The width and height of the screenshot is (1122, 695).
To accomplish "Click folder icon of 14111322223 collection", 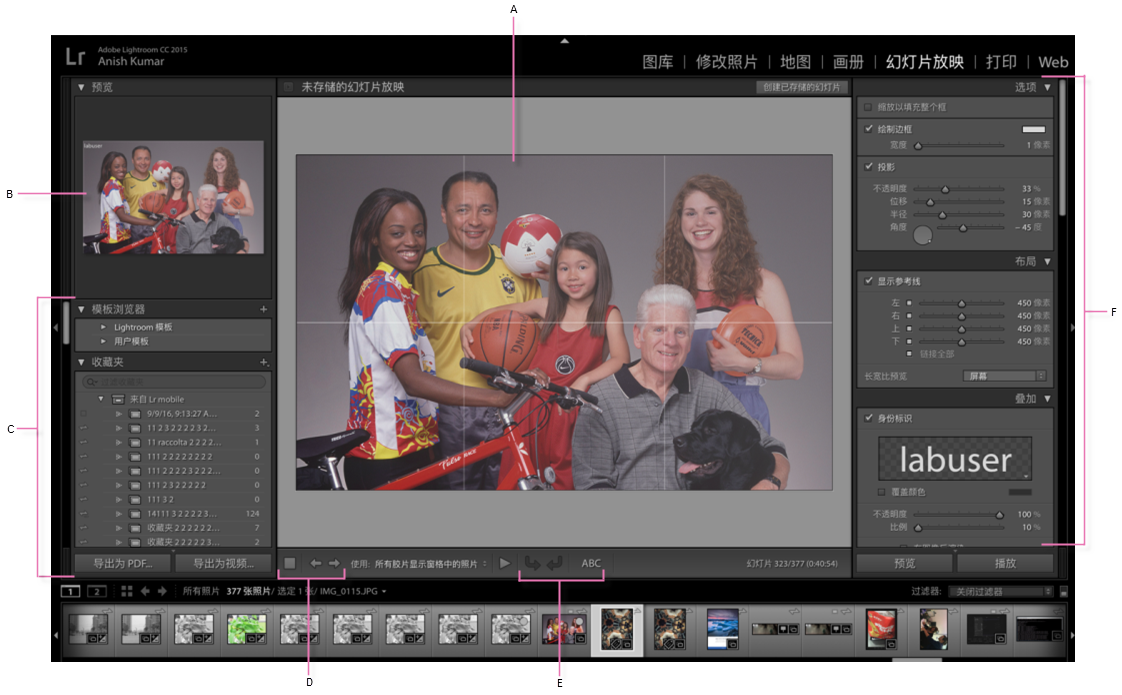I will (x=135, y=514).
